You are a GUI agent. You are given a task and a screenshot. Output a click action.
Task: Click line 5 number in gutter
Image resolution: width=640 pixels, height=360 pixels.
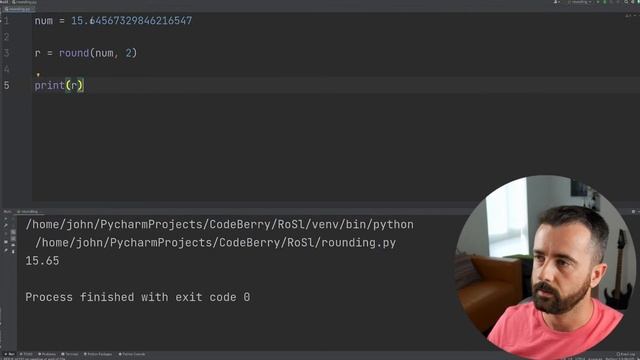(6, 85)
